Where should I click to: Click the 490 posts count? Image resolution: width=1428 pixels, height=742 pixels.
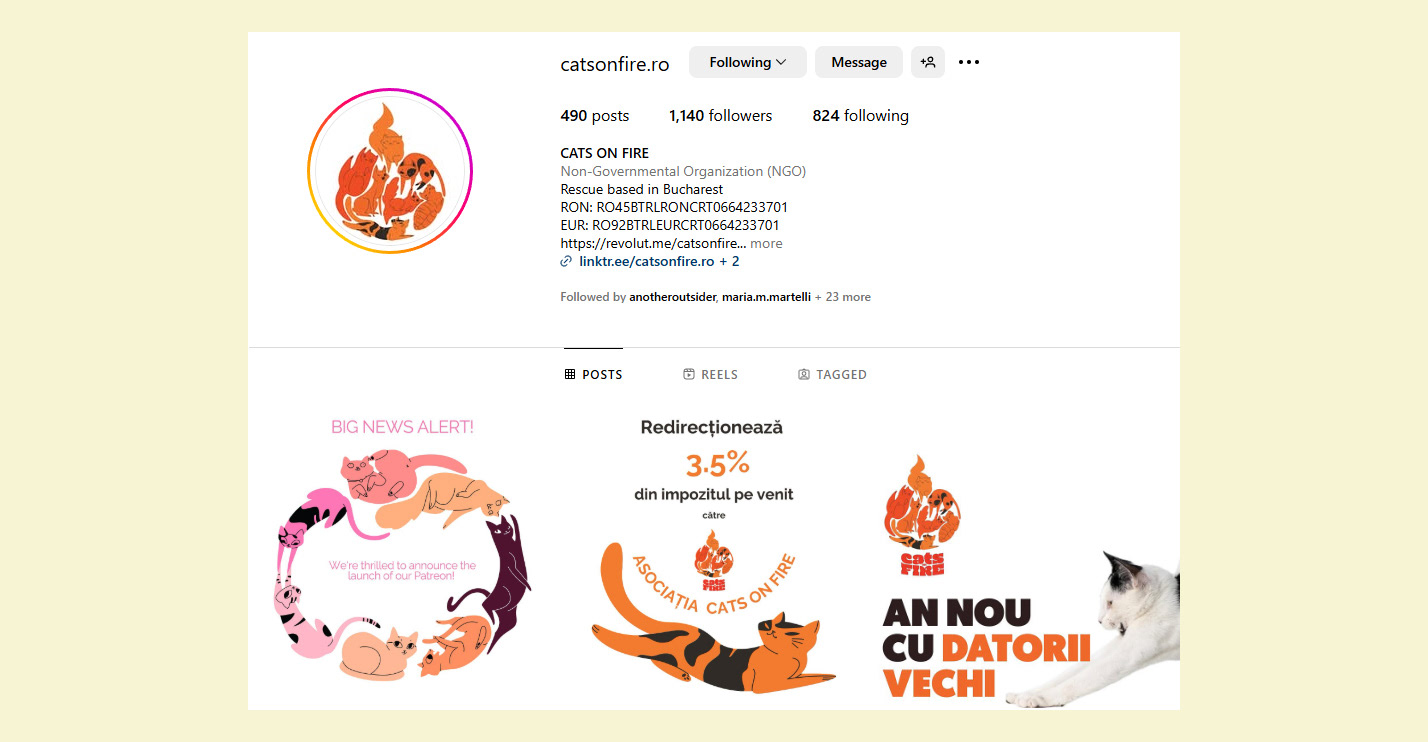(x=595, y=116)
